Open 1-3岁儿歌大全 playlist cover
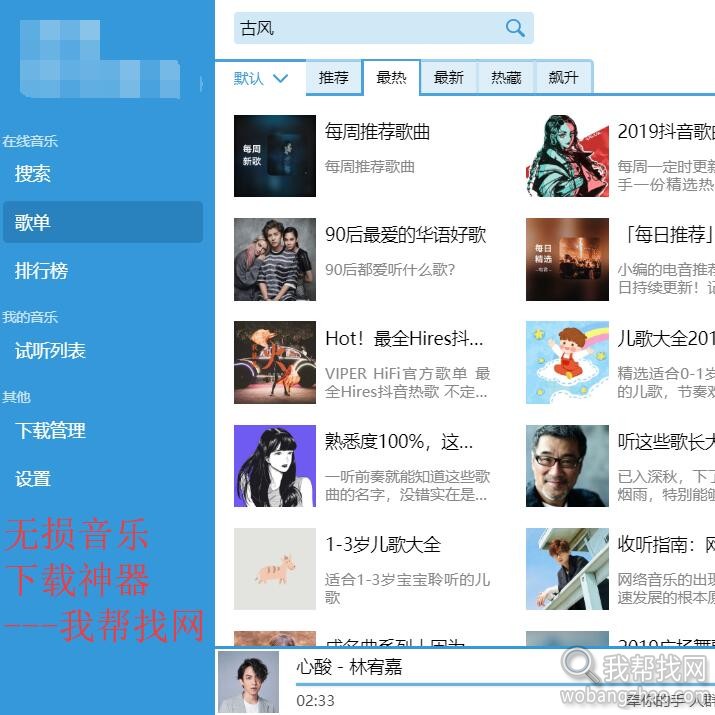The width and height of the screenshot is (715, 715). pyautogui.click(x=275, y=569)
